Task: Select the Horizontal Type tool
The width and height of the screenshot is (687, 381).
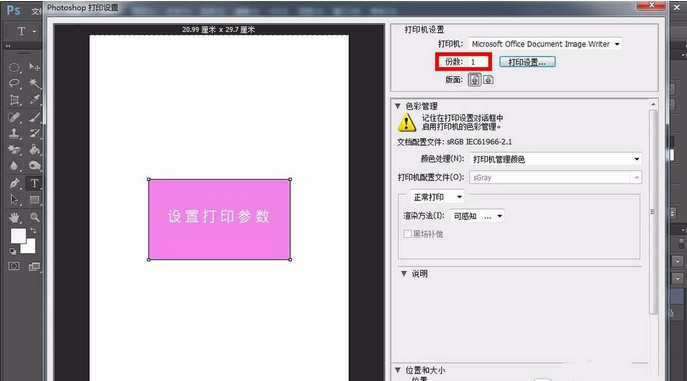Action: (34, 183)
